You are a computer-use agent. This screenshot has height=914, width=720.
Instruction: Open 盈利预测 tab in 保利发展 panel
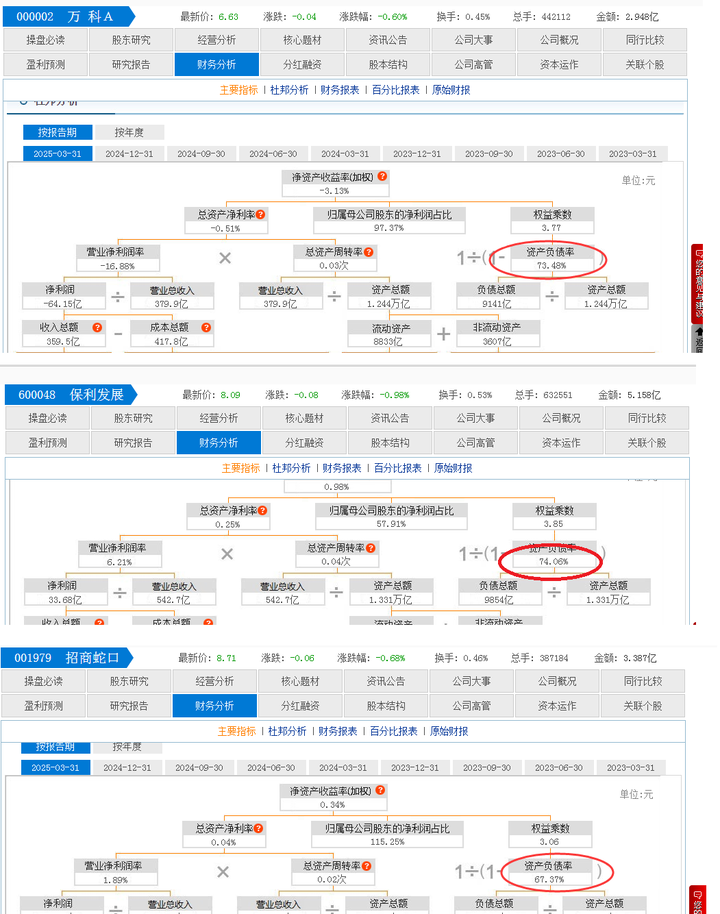[x=48, y=443]
